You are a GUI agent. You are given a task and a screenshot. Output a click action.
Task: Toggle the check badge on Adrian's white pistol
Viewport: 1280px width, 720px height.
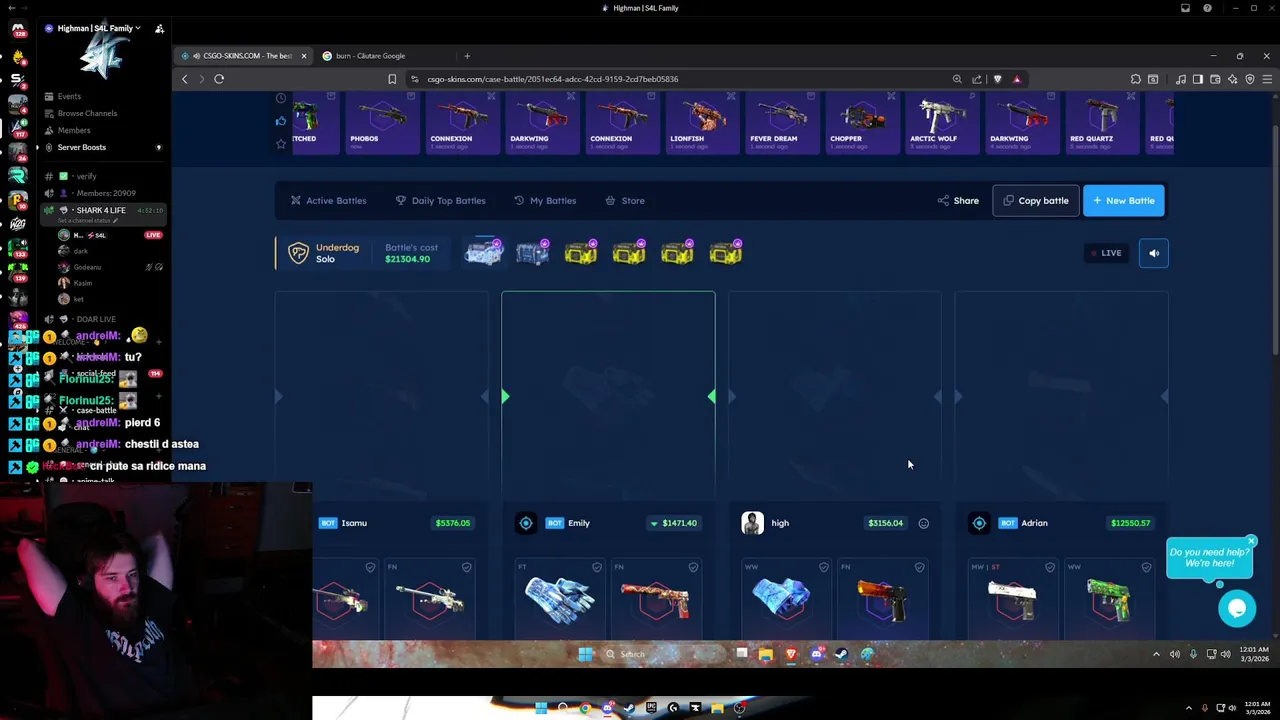pyautogui.click(x=1050, y=567)
